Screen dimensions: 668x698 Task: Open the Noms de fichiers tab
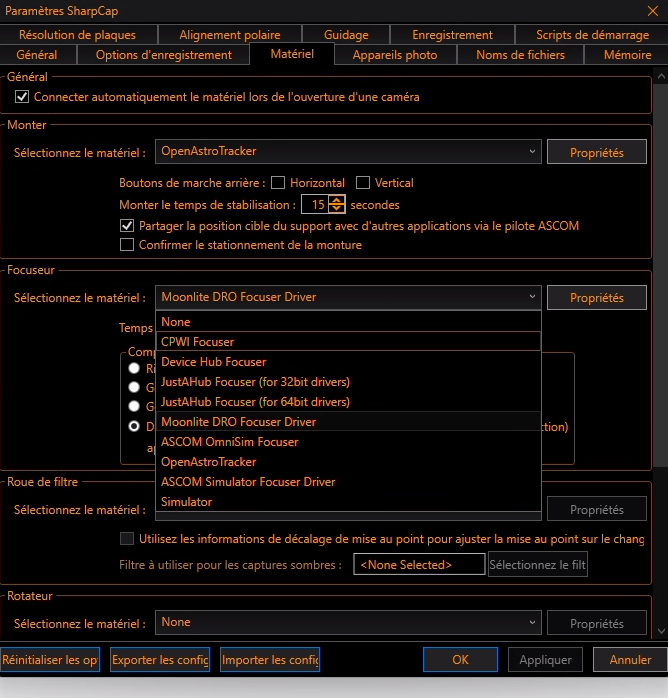pyautogui.click(x=520, y=55)
